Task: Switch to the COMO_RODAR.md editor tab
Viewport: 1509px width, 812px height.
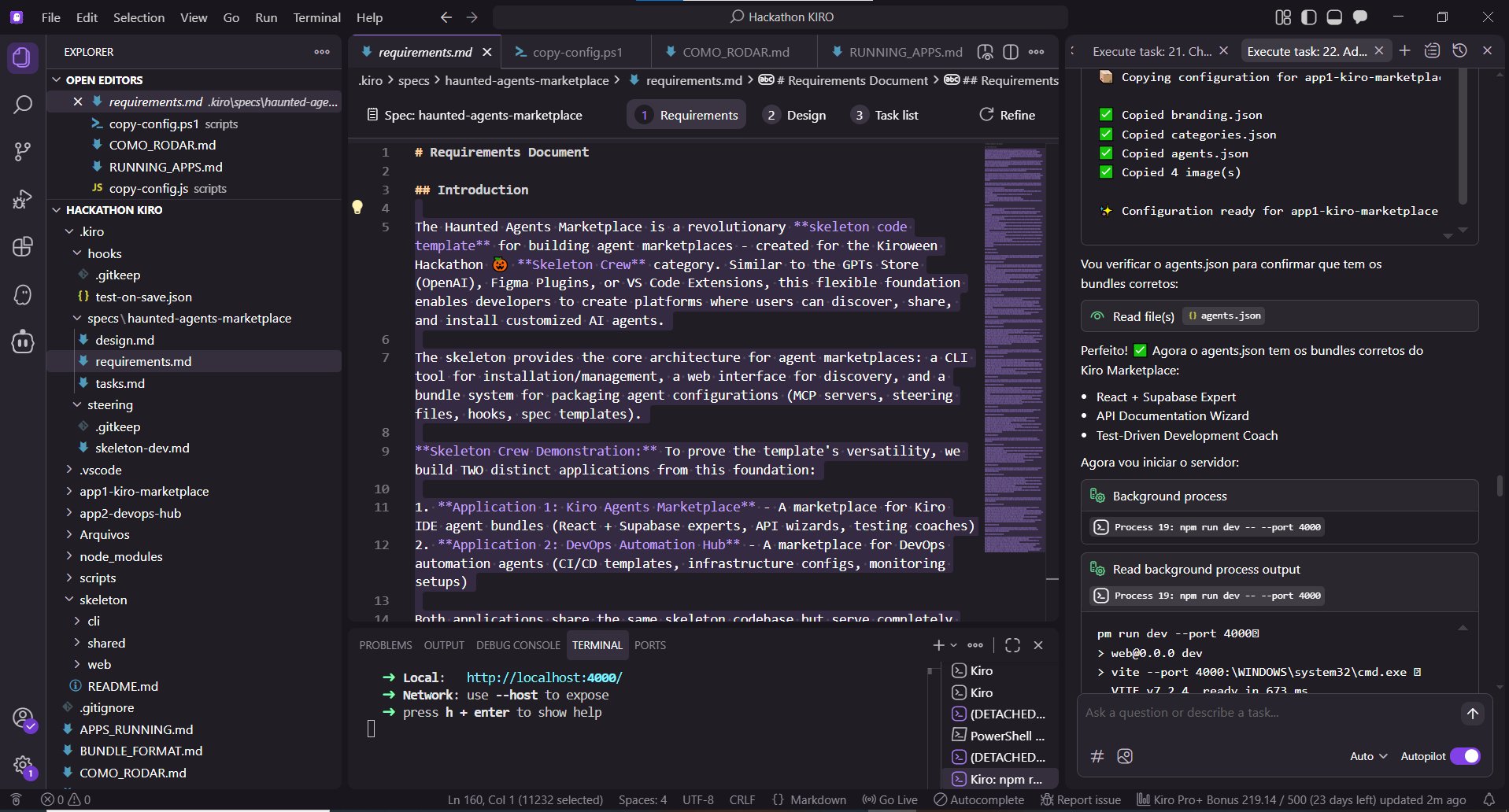Action: (735, 52)
